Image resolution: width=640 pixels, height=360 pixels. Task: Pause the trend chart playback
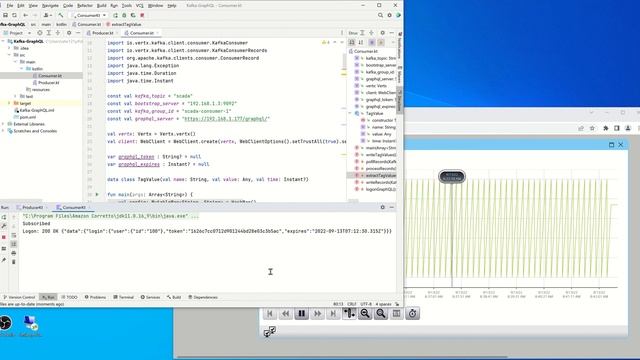(302, 313)
